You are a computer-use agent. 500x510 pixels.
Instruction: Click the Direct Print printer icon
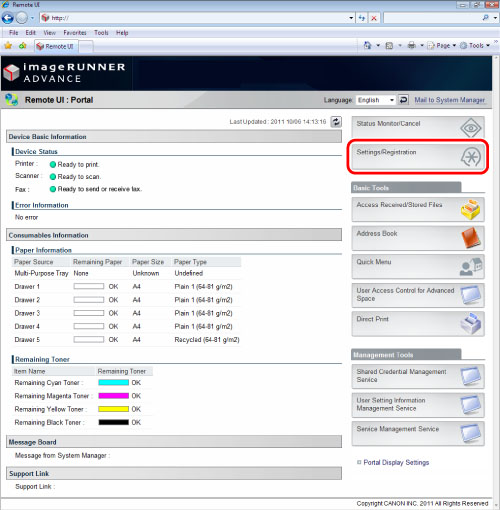point(471,324)
